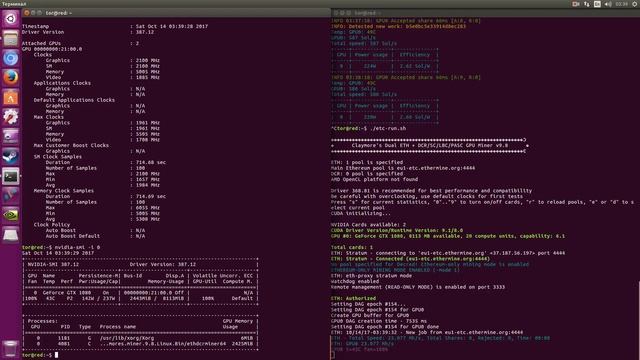Click the bottom prompt cursor in left terminal
The height and width of the screenshot is (360, 640).
tap(56, 355)
